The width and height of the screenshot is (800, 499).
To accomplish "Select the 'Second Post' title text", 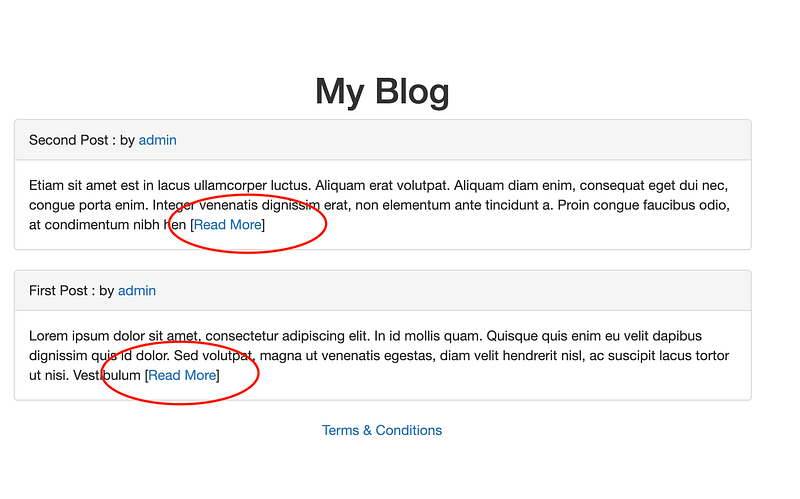I will [x=68, y=140].
